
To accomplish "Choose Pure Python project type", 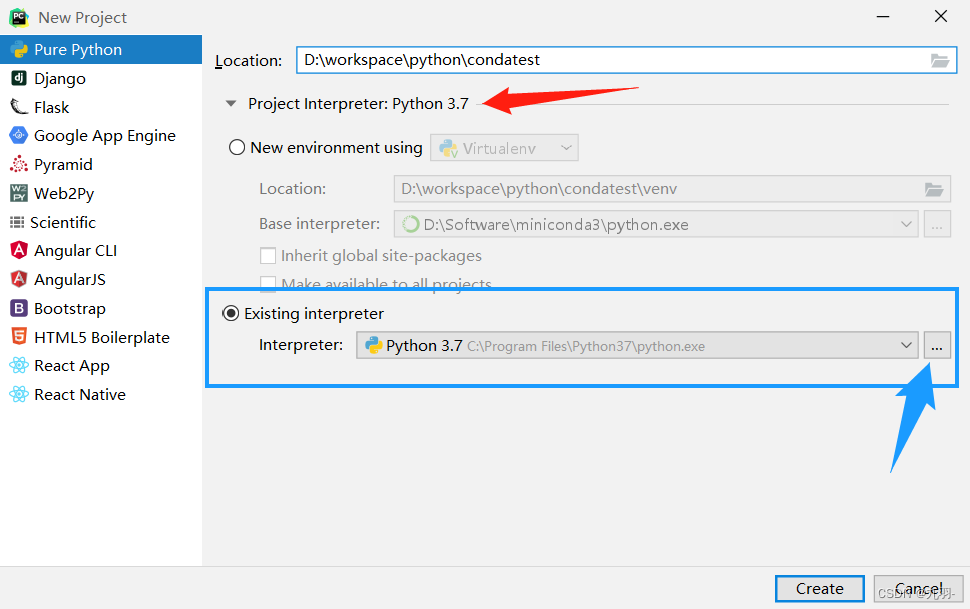I will click(101, 50).
